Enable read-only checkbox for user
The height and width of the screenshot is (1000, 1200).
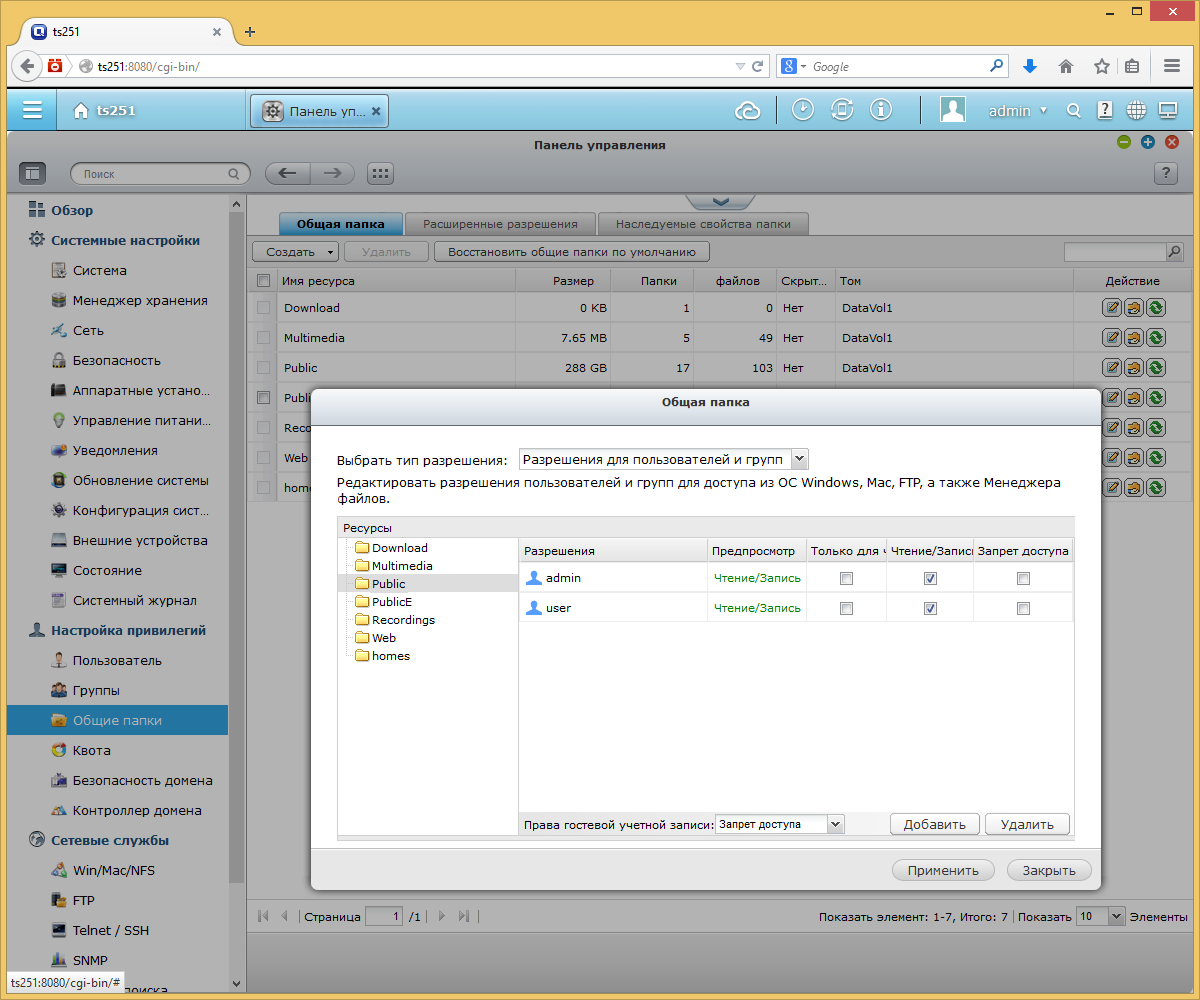pos(847,608)
